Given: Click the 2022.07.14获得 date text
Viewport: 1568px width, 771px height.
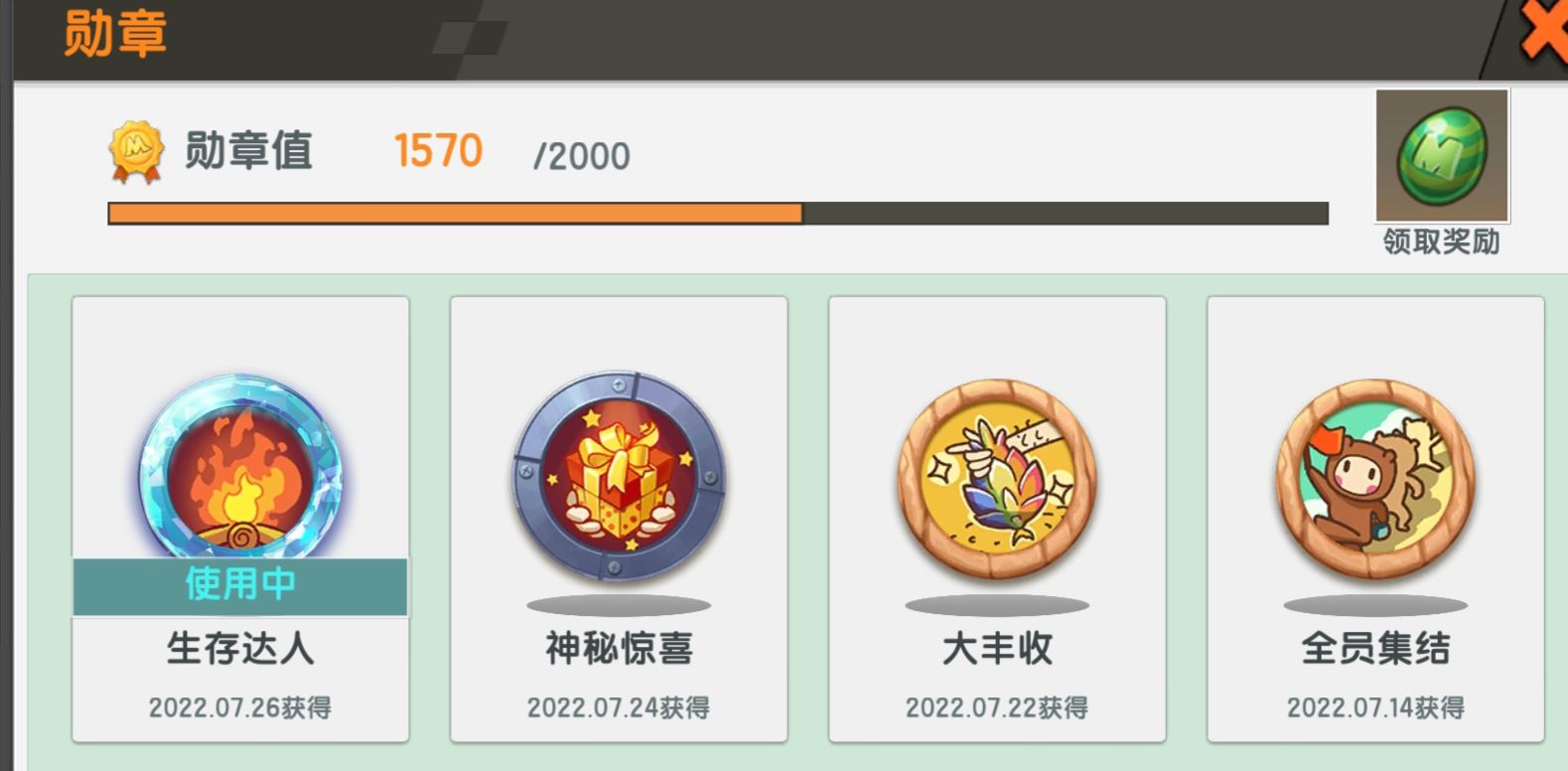Looking at the screenshot, I should coord(1375,707).
